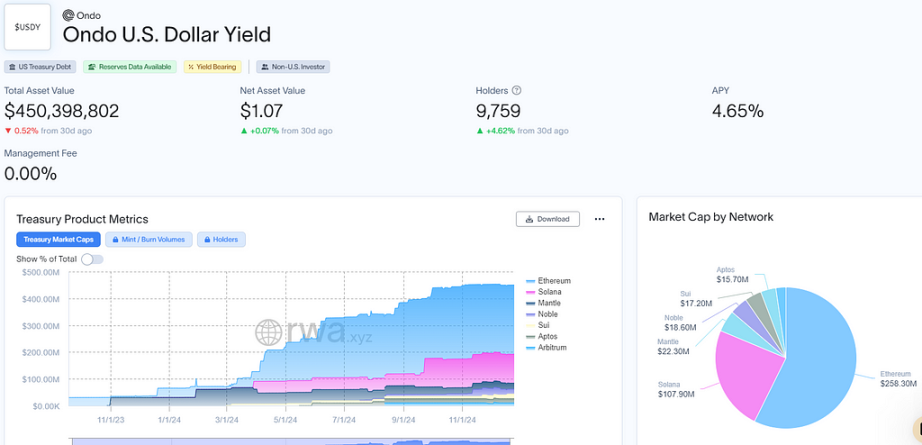Download the Treasury Product Metrics data
Screen dimensions: 922x445
coord(547,219)
